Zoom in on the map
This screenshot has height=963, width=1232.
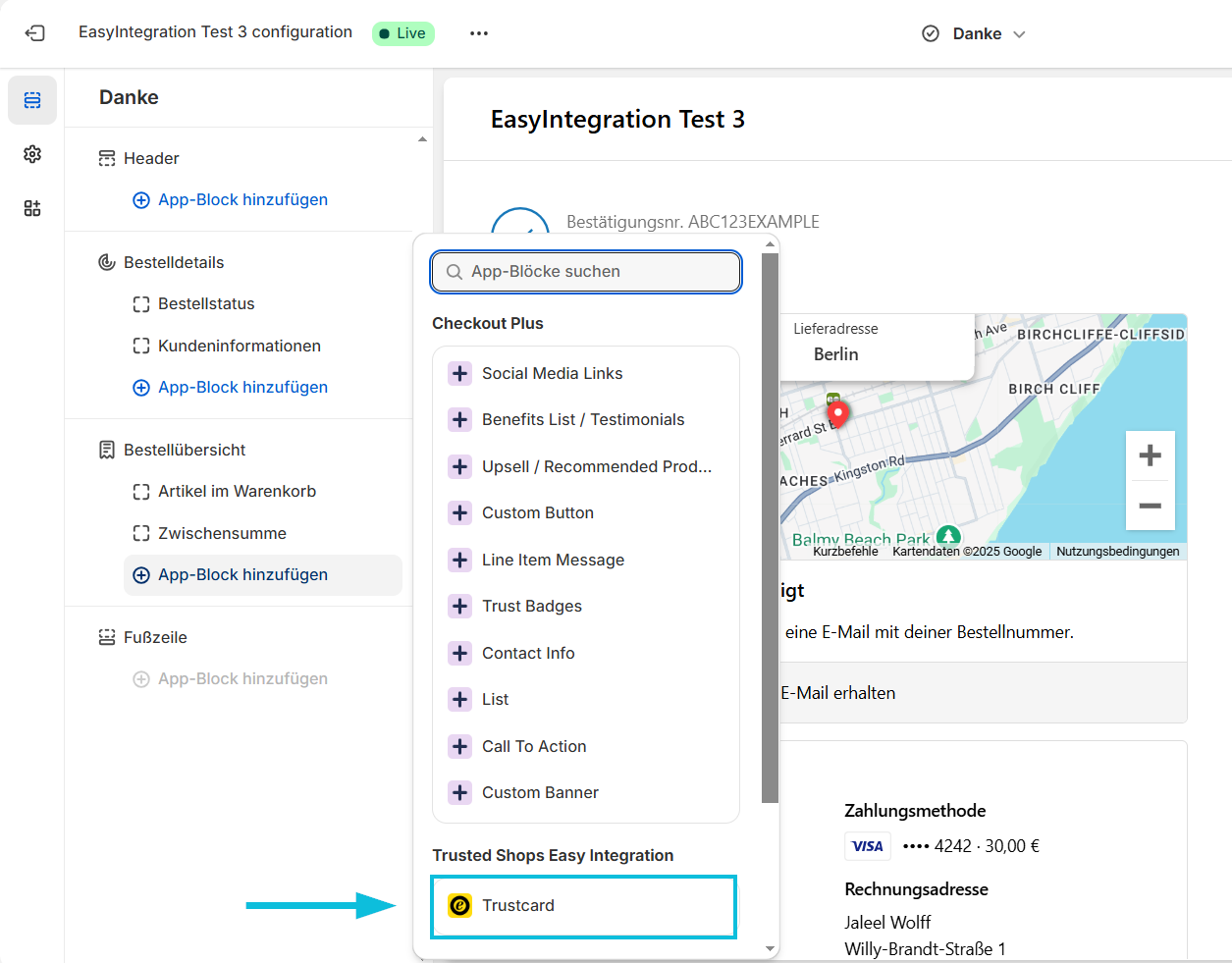pyautogui.click(x=1151, y=455)
